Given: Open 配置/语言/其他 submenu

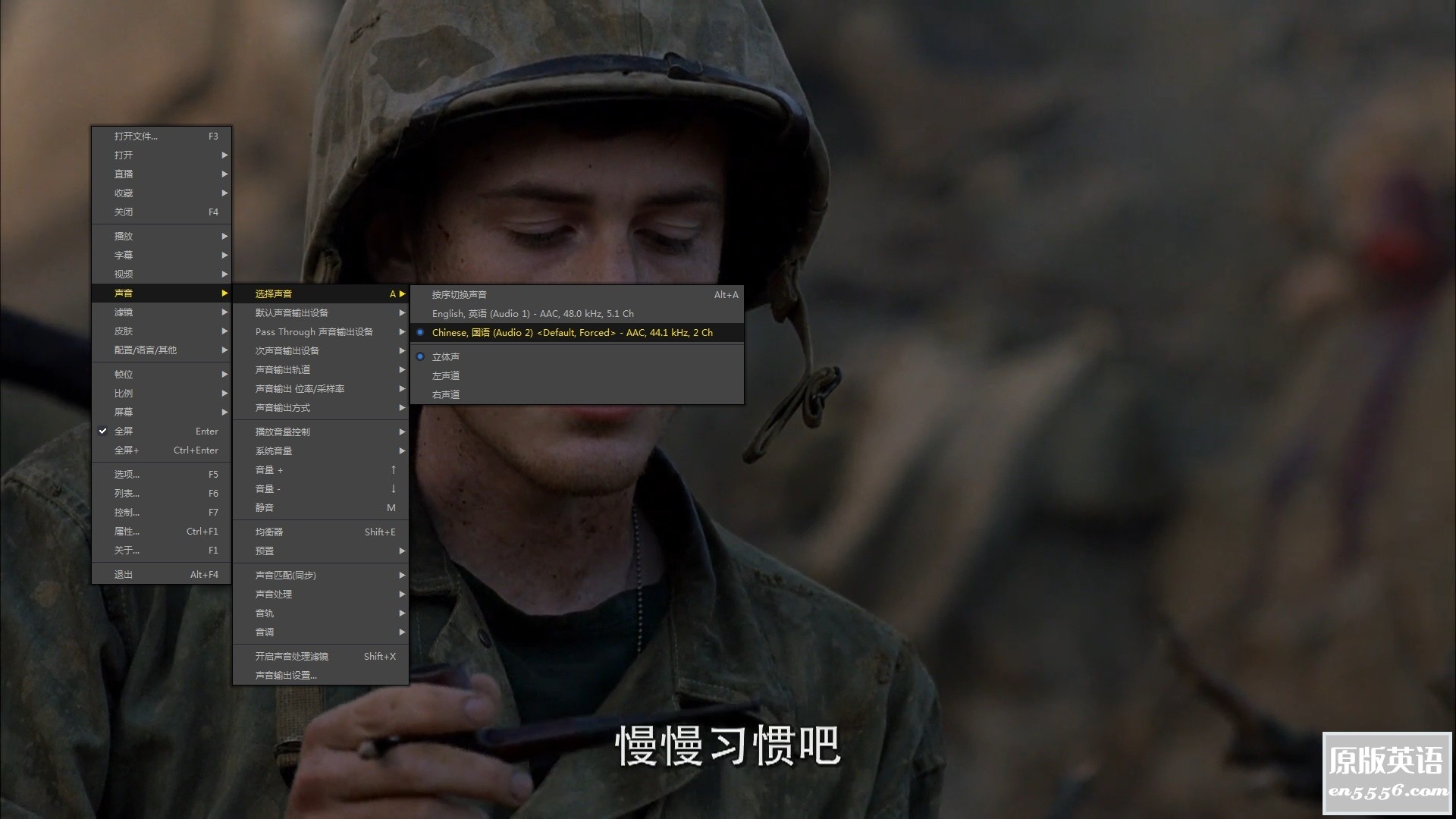Looking at the screenshot, I should click(162, 350).
